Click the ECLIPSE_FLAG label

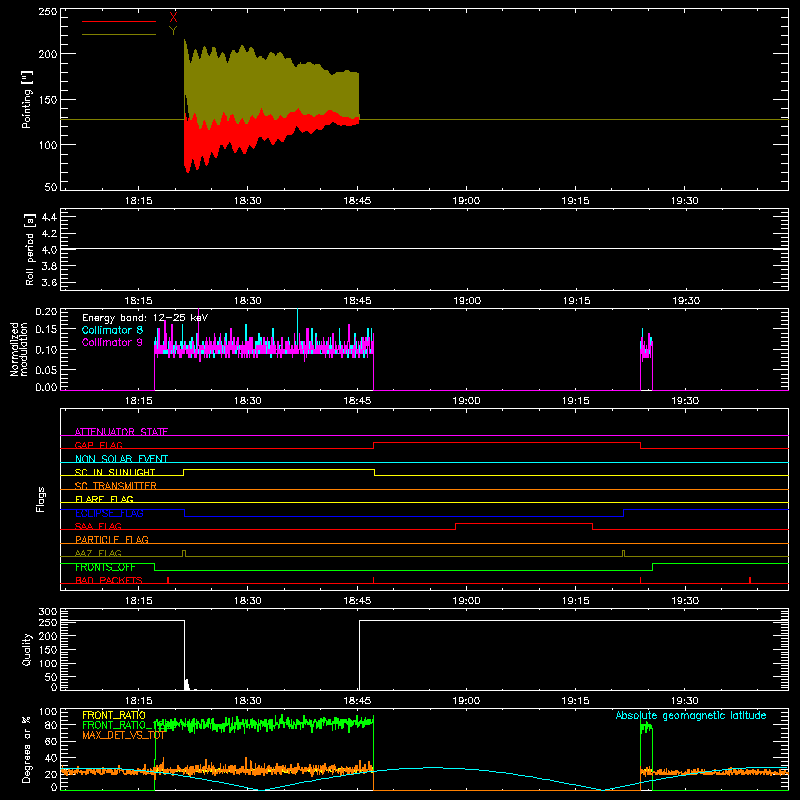tap(109, 513)
